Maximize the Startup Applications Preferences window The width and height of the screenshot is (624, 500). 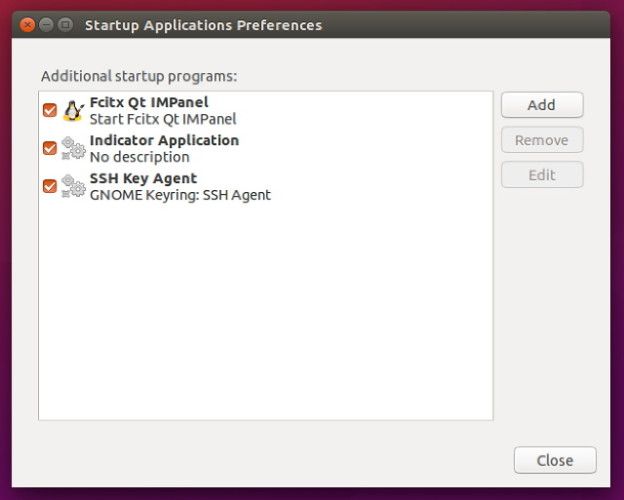(65, 25)
